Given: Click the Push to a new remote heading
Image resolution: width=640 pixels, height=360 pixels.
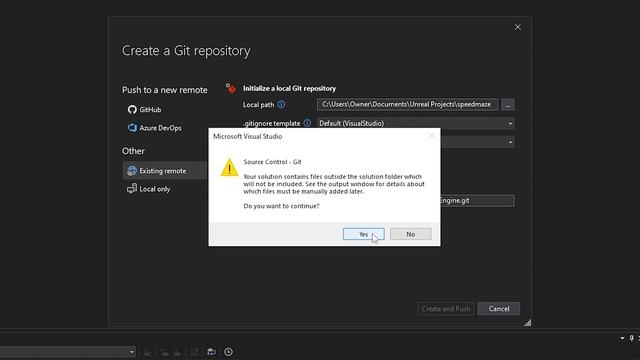Looking at the screenshot, I should tap(164, 90).
